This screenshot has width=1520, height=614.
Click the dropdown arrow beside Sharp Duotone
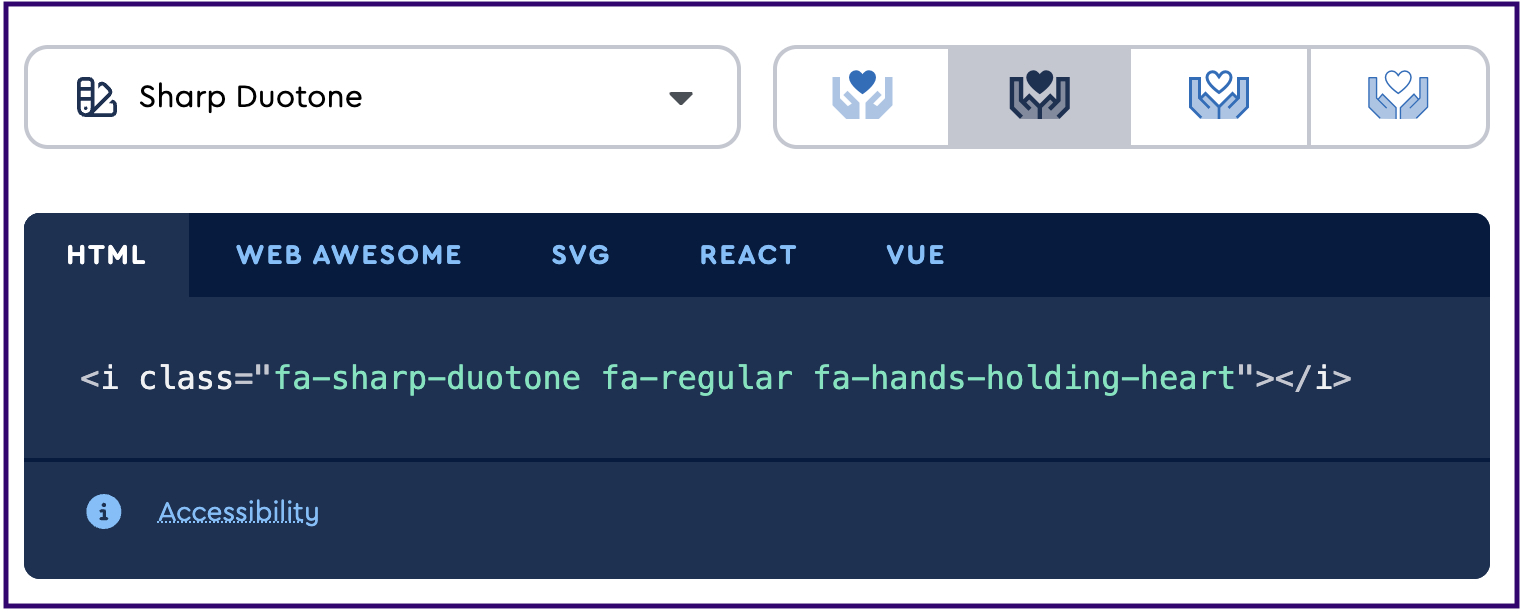[681, 97]
